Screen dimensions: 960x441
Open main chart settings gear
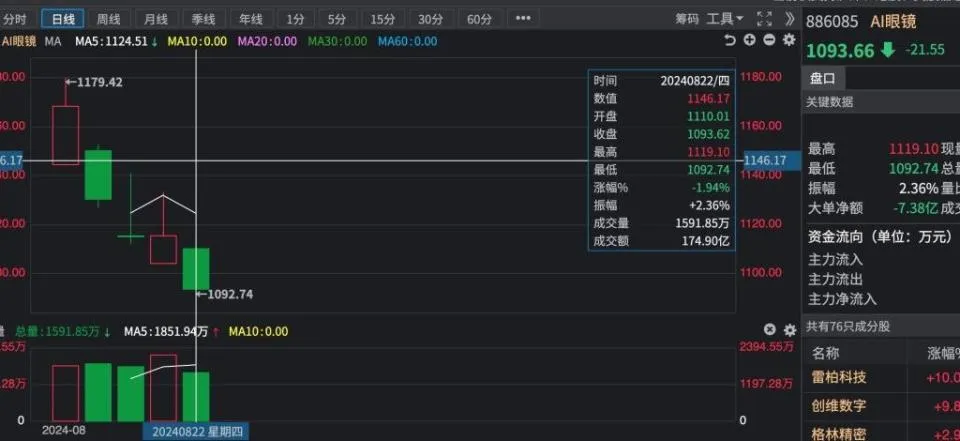pos(790,40)
